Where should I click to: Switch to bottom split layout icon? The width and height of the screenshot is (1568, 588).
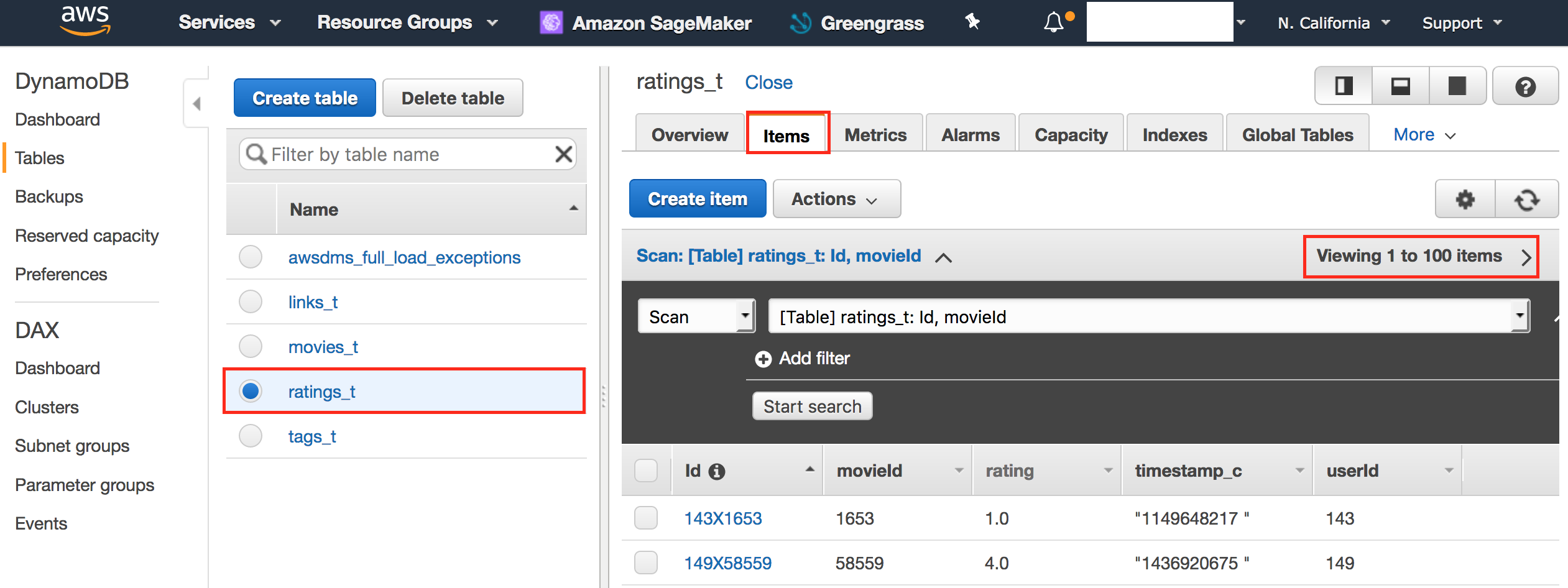coord(1400,86)
